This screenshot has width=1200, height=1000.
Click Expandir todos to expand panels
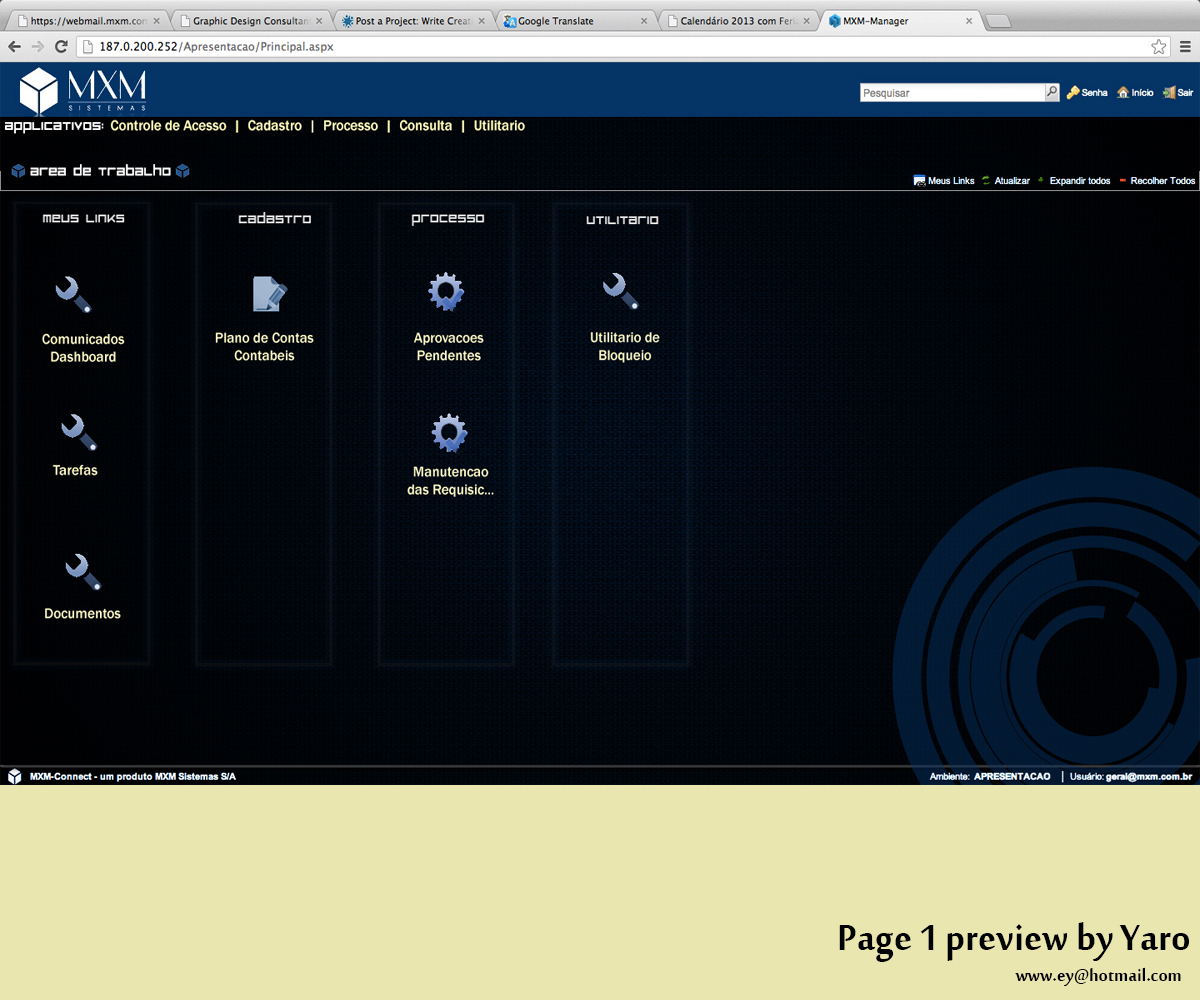point(1079,181)
